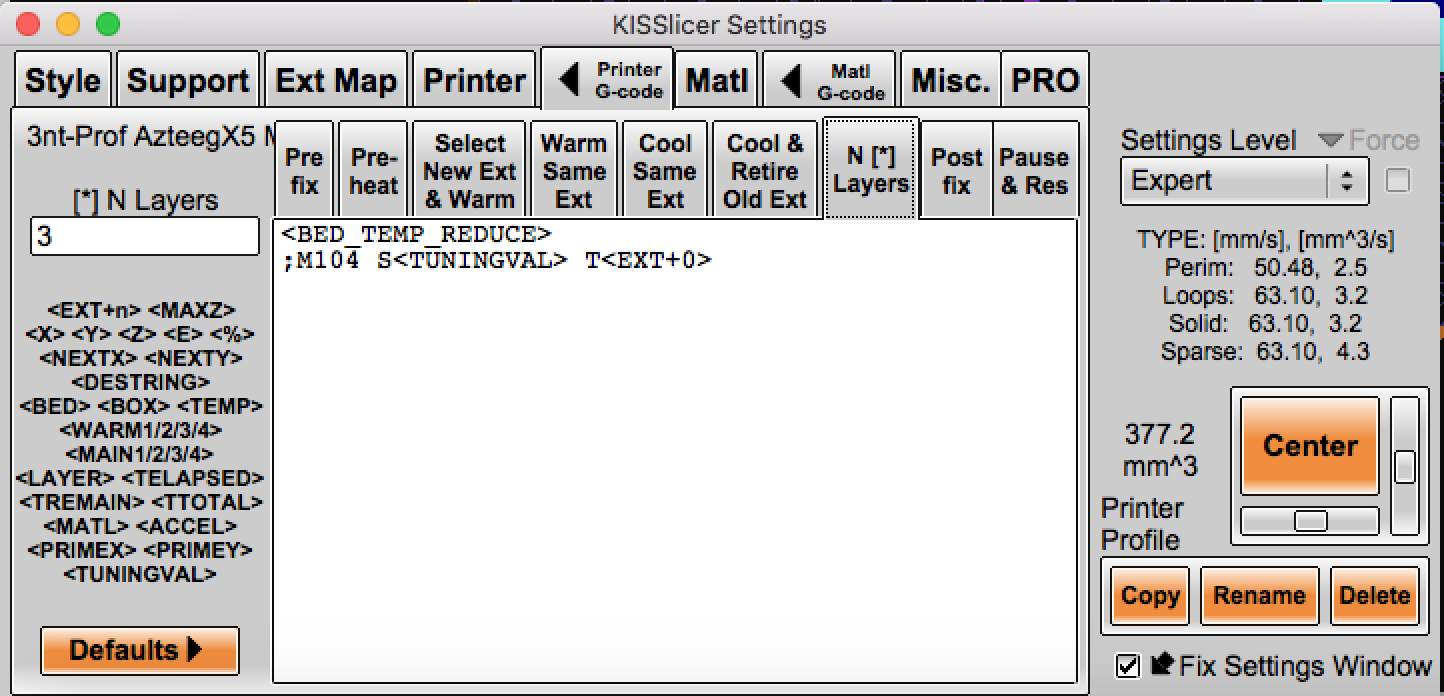
Task: Select the Prefix G-code sub-tab
Action: tap(304, 170)
